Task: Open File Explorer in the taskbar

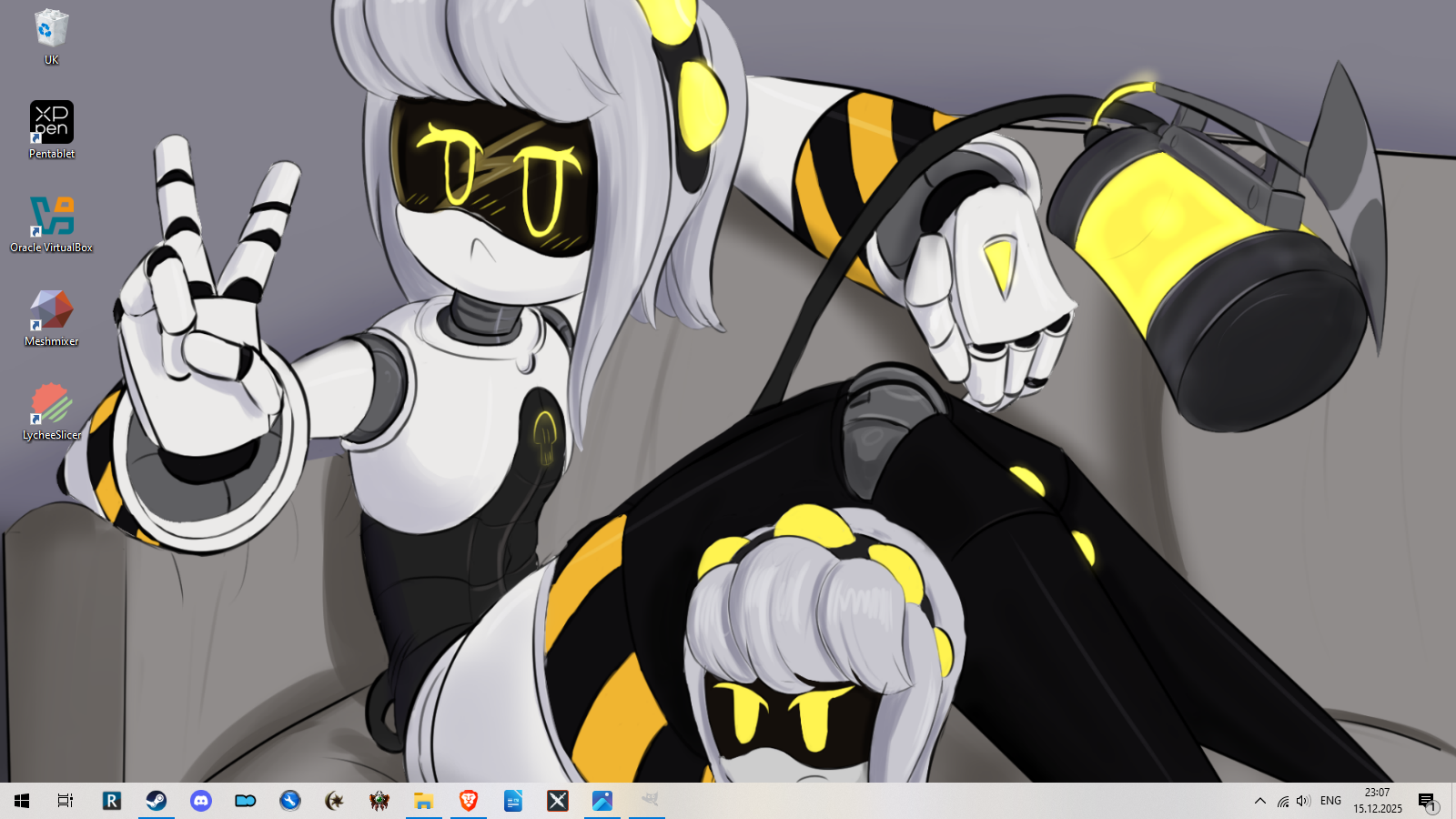Action: 424,801
